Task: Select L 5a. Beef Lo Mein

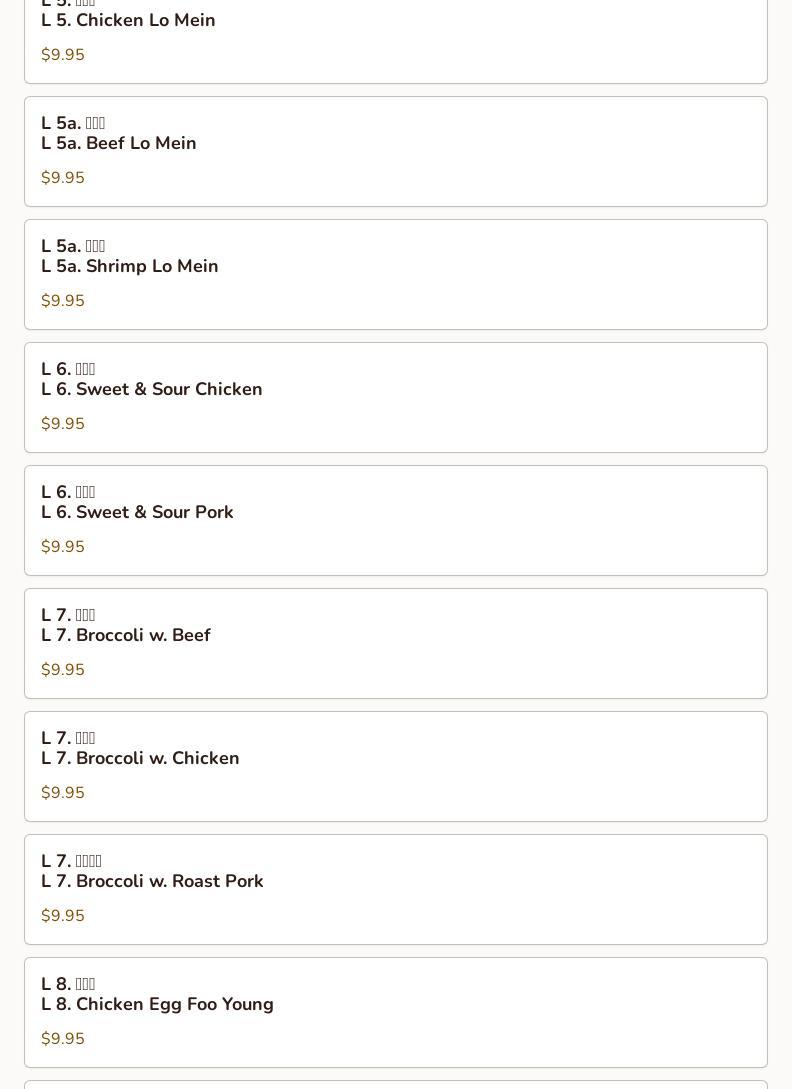Action: (x=119, y=144)
